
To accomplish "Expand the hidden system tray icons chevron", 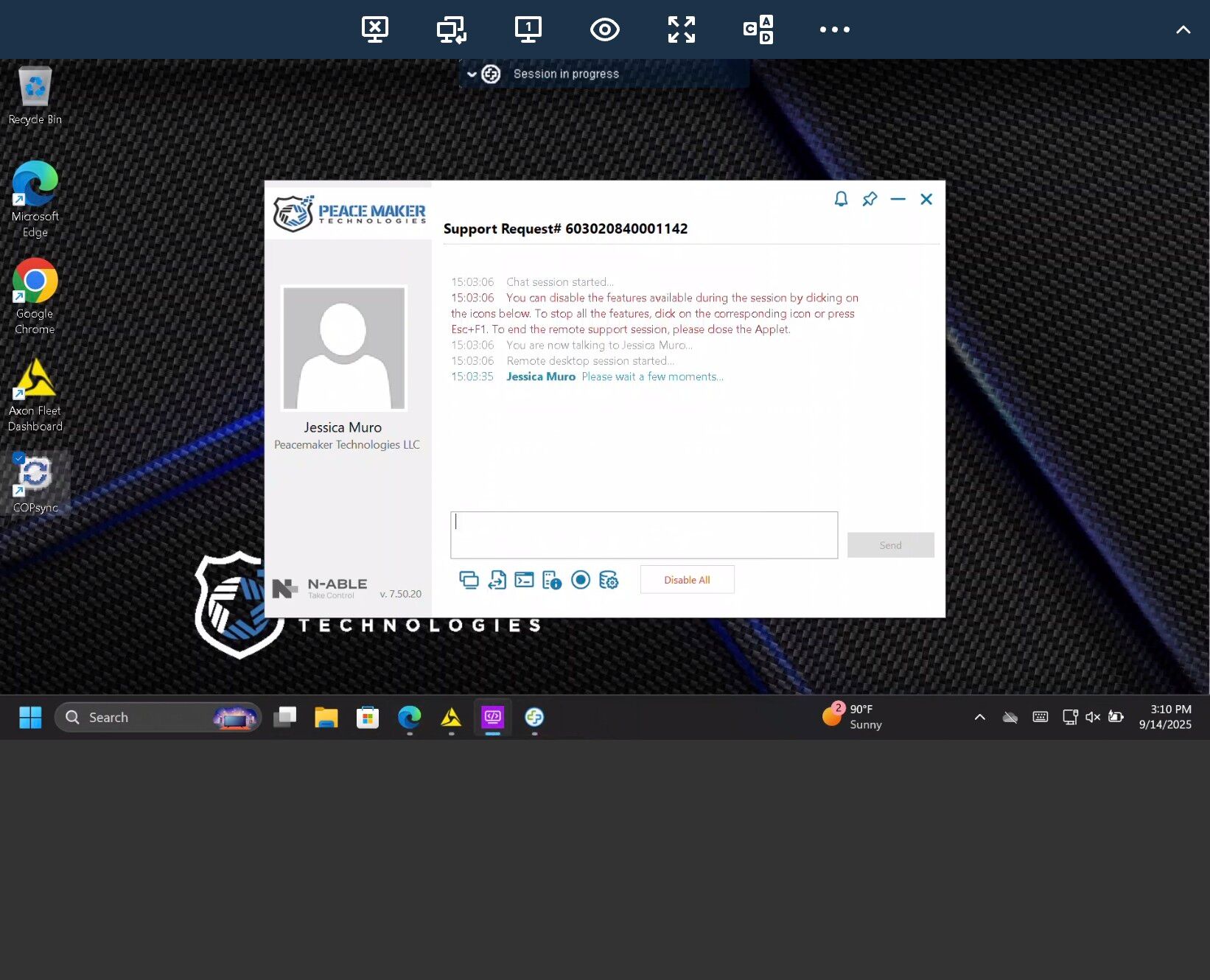I will point(979,717).
